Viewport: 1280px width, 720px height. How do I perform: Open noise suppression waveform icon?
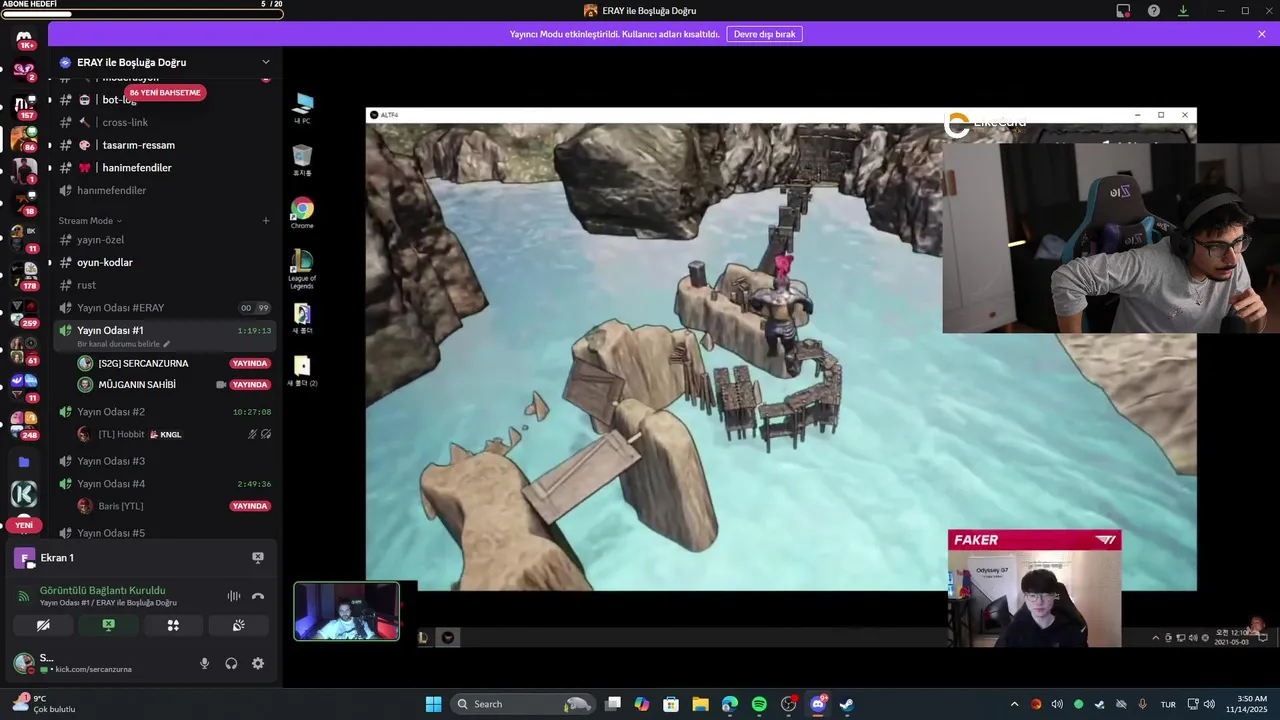tap(234, 596)
